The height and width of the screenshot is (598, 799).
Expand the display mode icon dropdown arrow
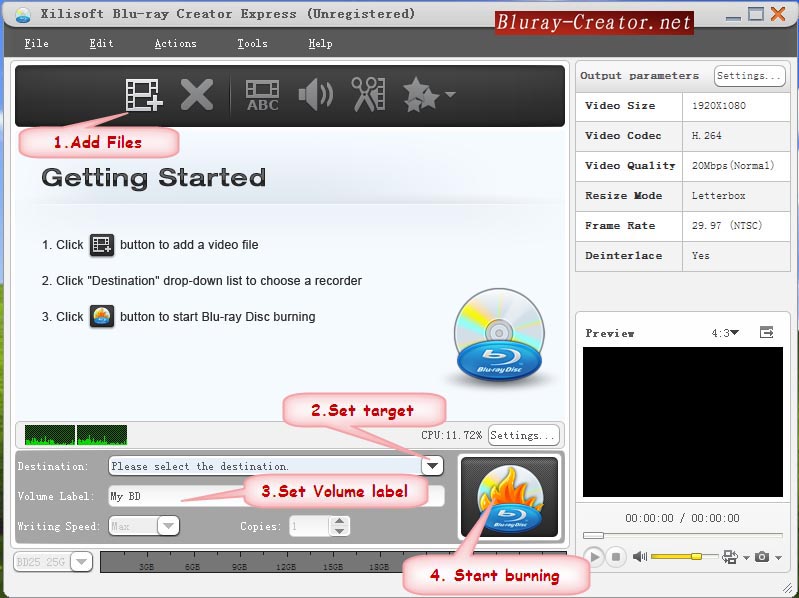click(x=747, y=558)
